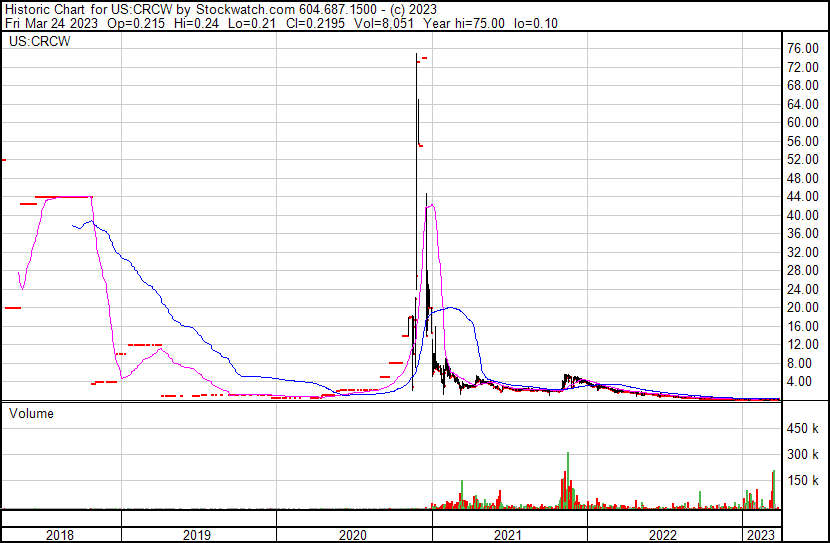Click the 20.00 price axis label

(x=802, y=308)
